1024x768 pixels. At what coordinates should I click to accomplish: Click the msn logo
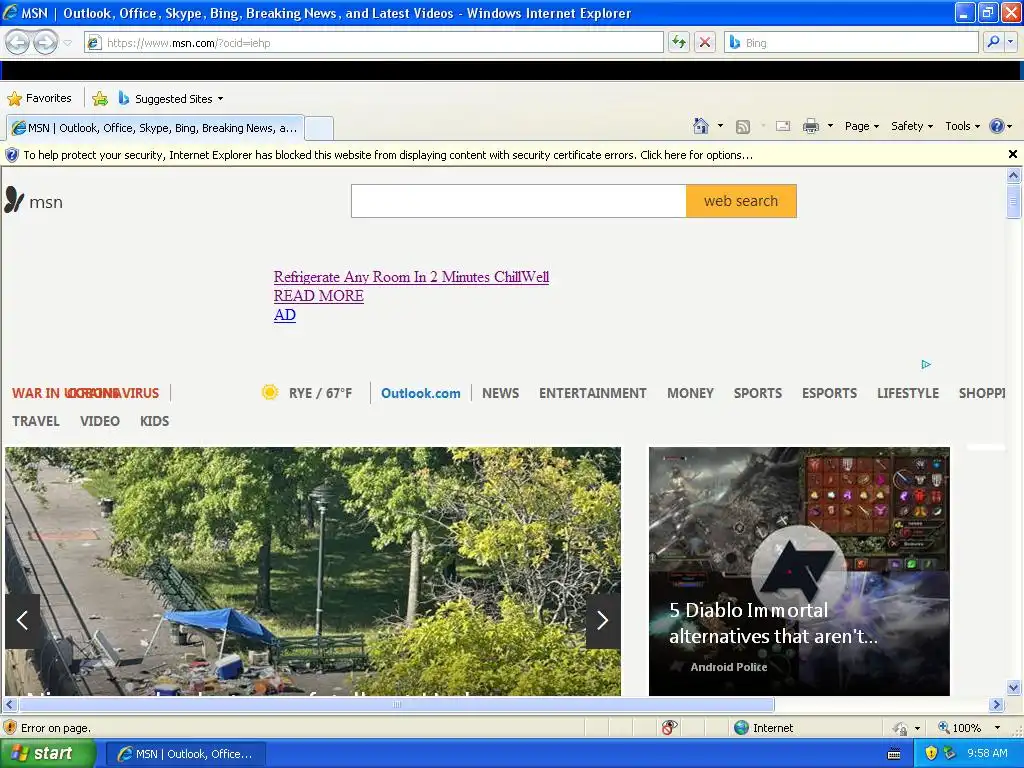click(34, 201)
